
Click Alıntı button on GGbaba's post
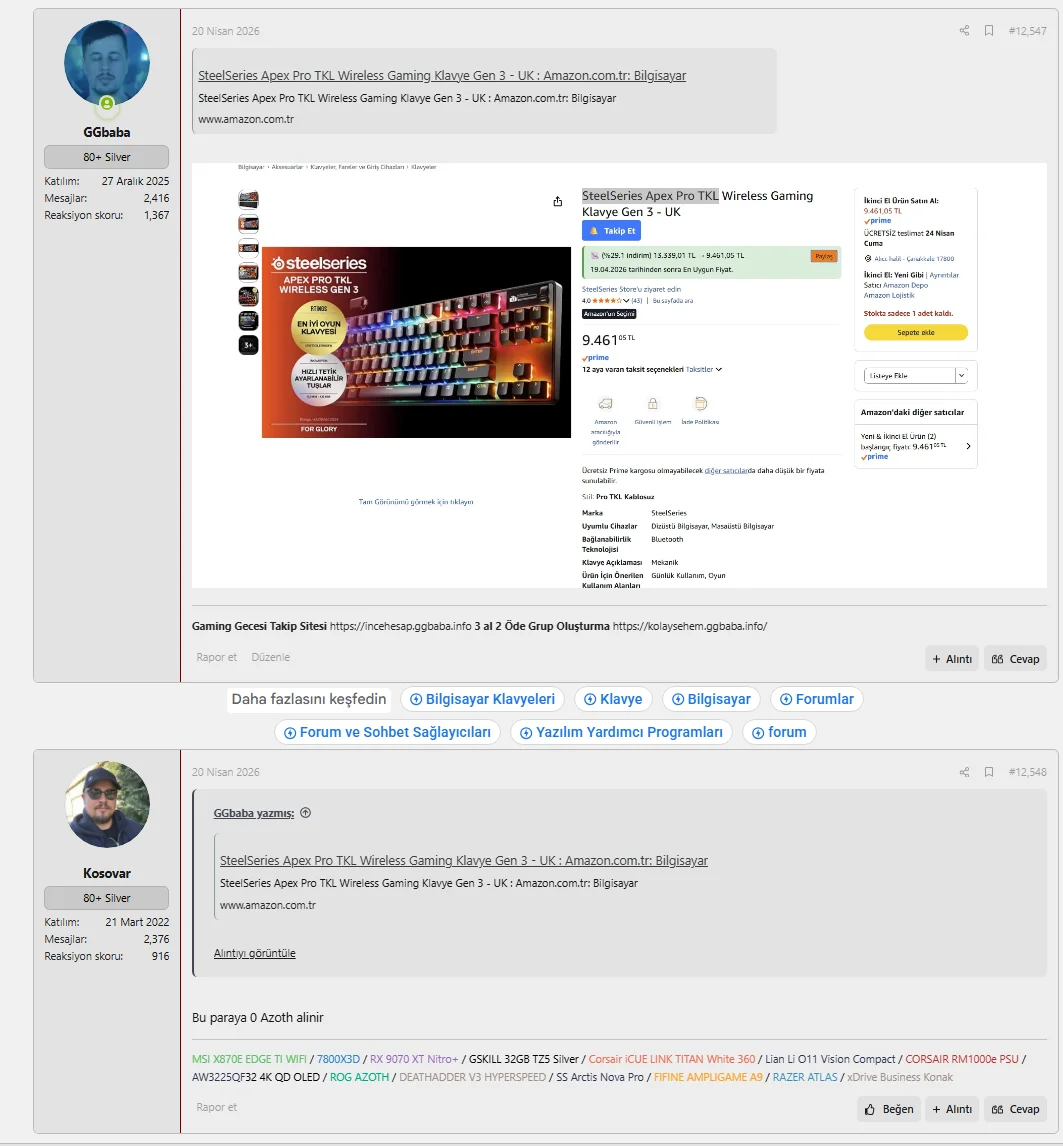point(952,659)
